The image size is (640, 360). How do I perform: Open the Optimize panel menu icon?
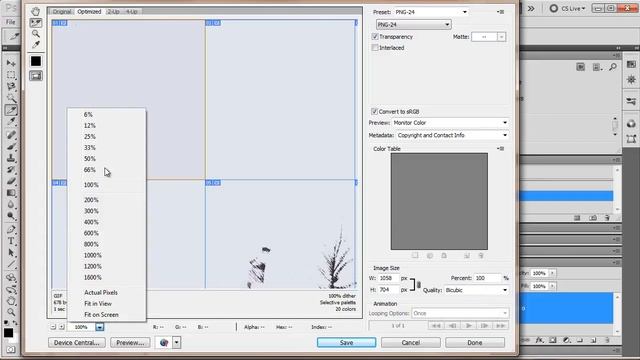point(501,12)
